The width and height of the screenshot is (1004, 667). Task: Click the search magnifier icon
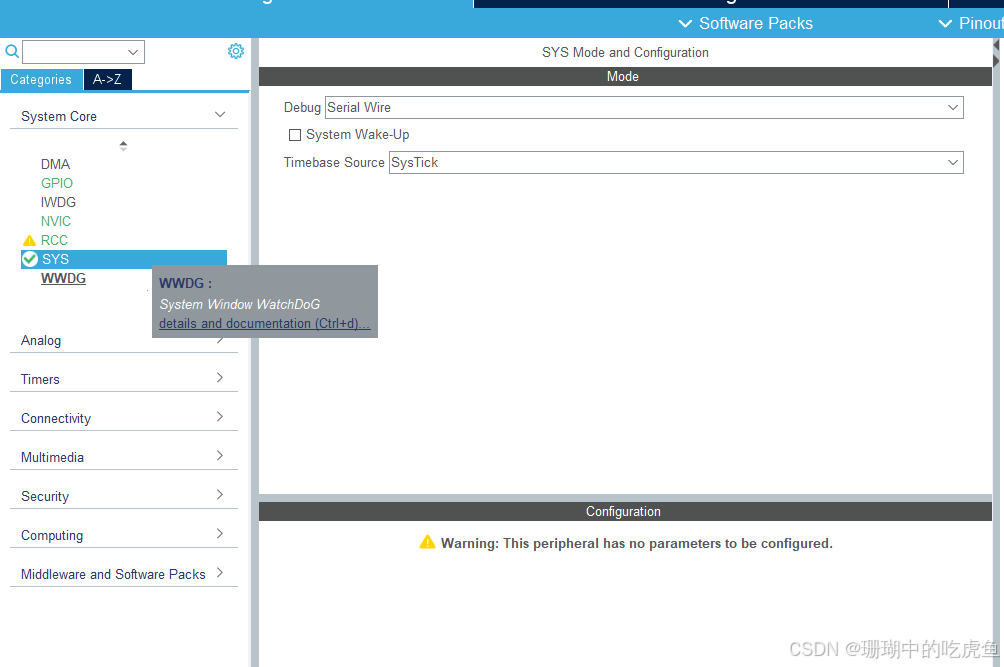pos(12,51)
